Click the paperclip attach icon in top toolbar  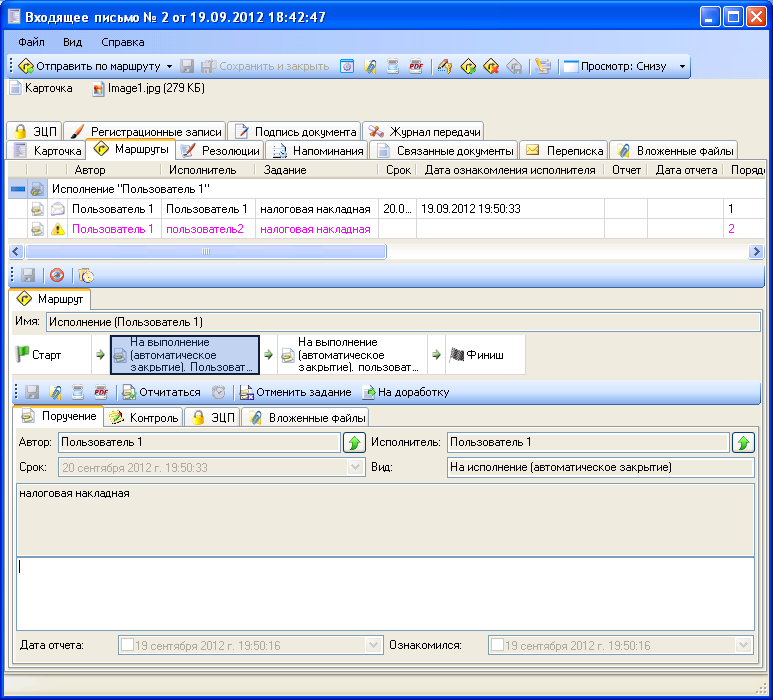[370, 66]
